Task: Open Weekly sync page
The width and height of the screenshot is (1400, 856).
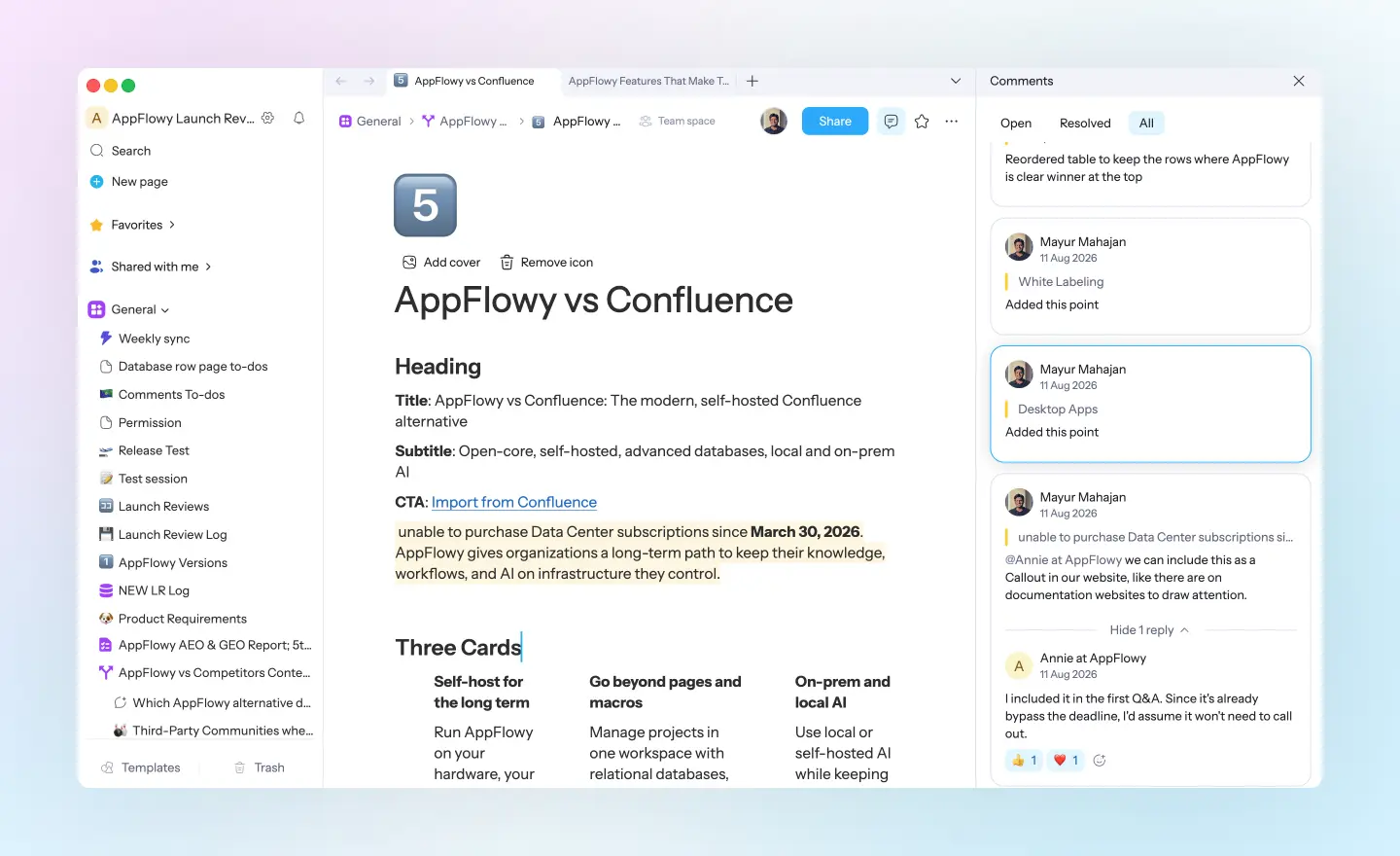Action: (x=154, y=339)
